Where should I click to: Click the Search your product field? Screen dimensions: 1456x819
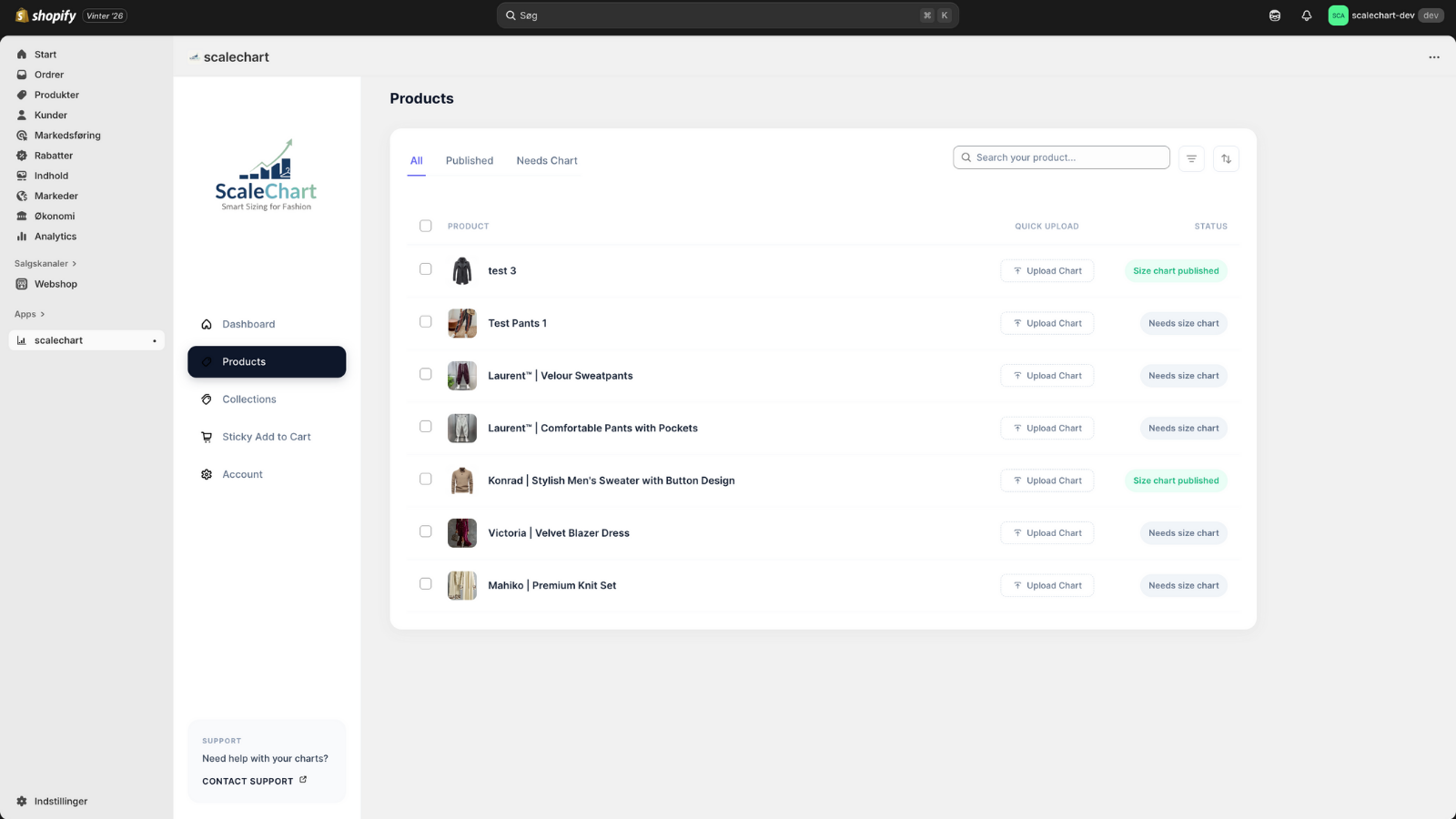[1061, 157]
